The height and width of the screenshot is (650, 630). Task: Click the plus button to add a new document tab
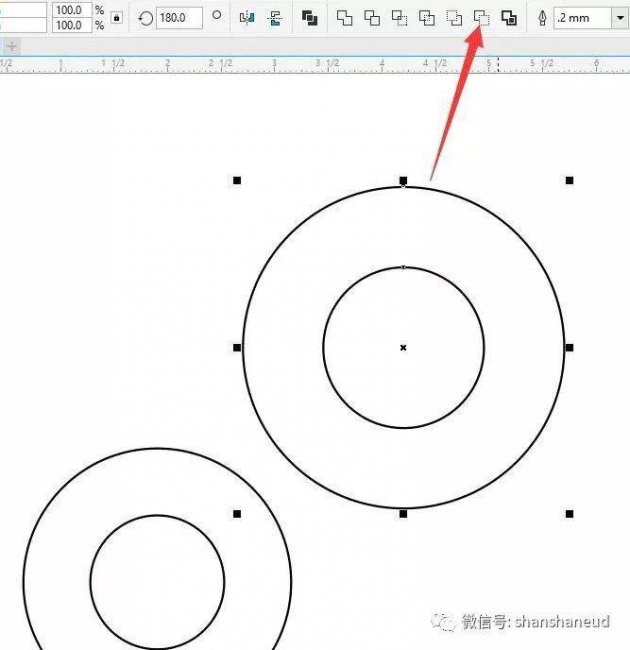coord(12,46)
